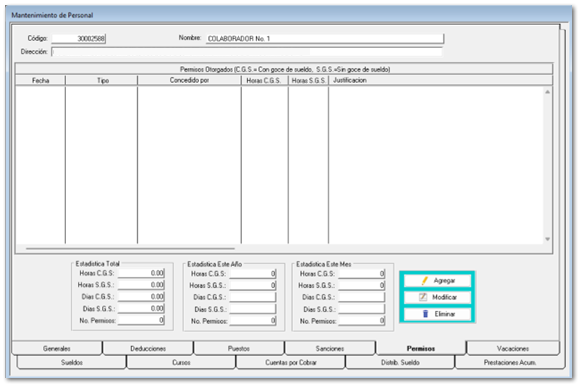The width and height of the screenshot is (581, 387).
Task: Click Horas S.G.S. field in Estadística Este Año
Action: point(253,286)
